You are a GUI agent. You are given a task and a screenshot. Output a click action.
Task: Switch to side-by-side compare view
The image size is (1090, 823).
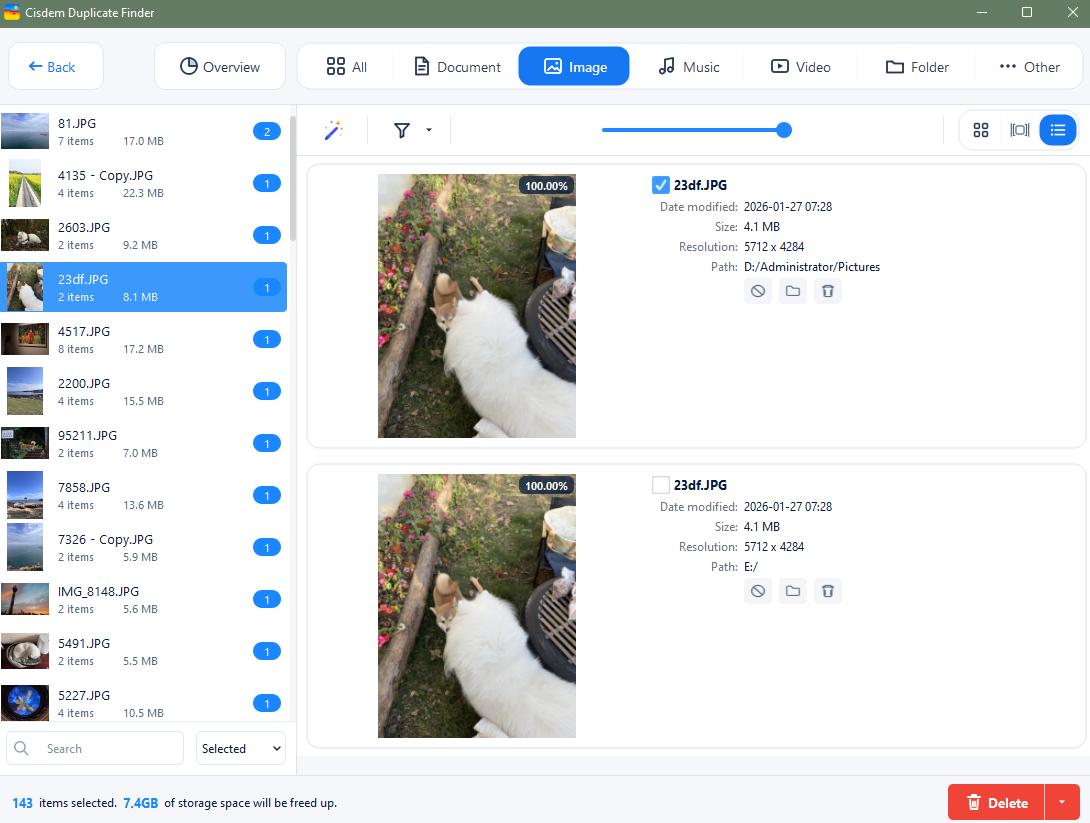(1019, 130)
